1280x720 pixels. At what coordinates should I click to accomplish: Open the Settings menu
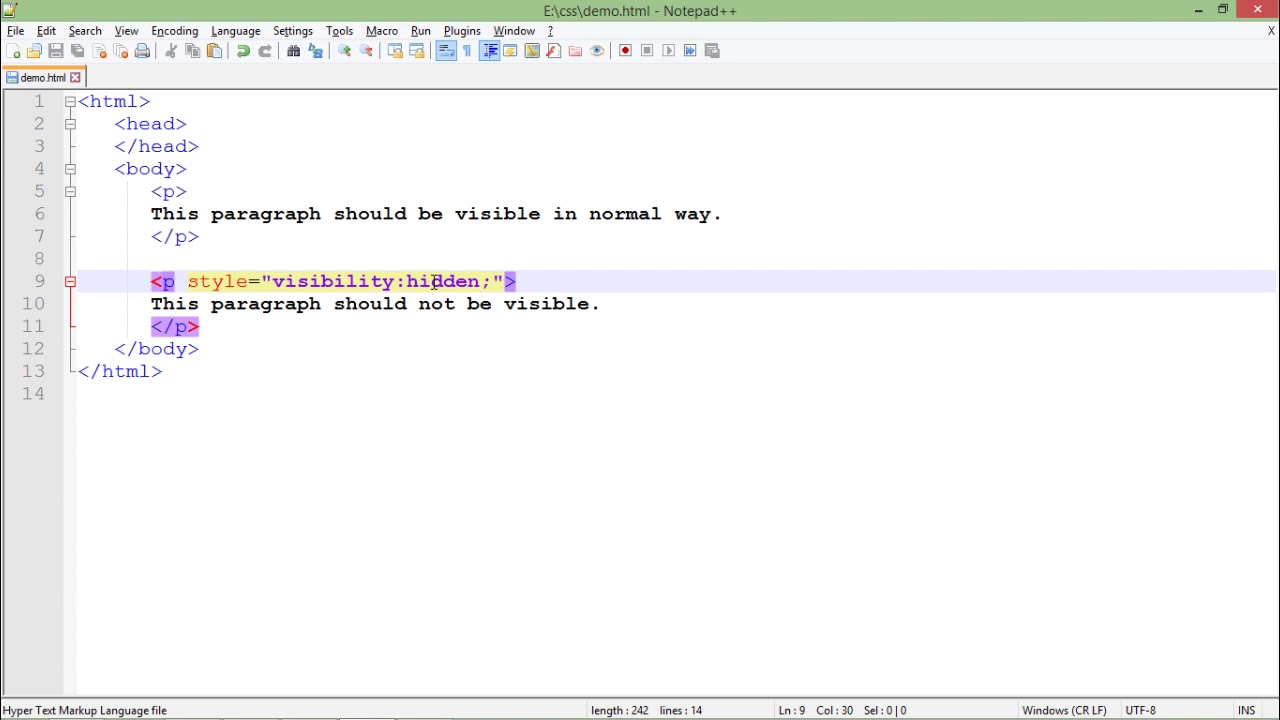click(x=293, y=31)
